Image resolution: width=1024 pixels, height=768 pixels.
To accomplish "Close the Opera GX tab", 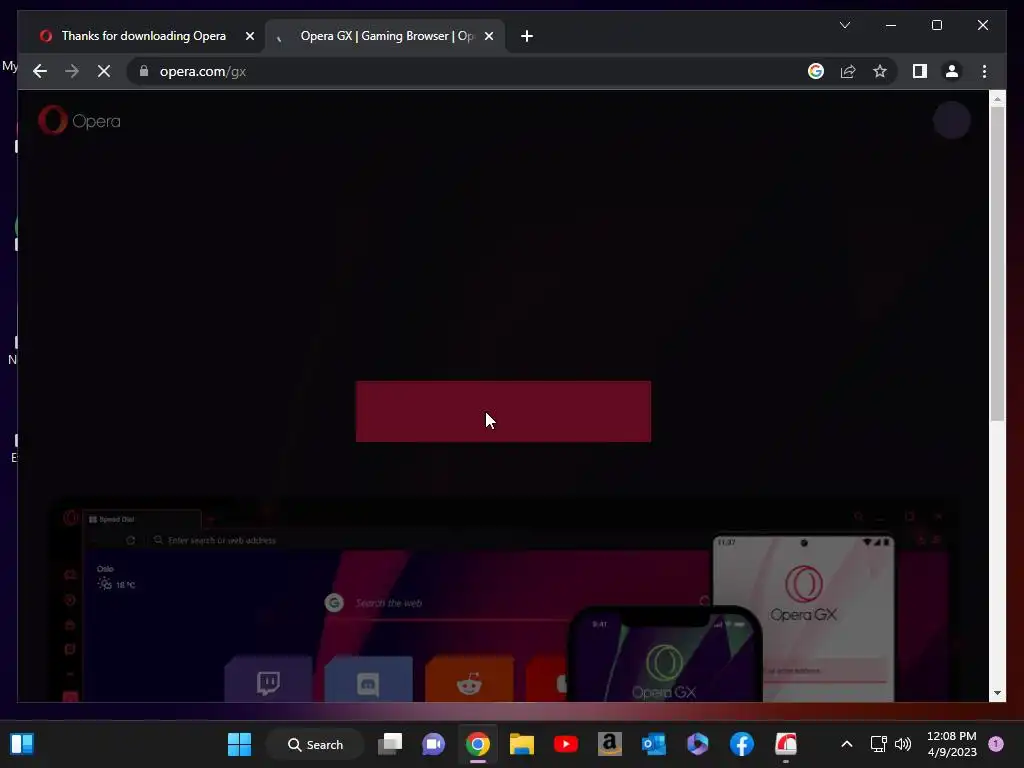I will pos(488,36).
